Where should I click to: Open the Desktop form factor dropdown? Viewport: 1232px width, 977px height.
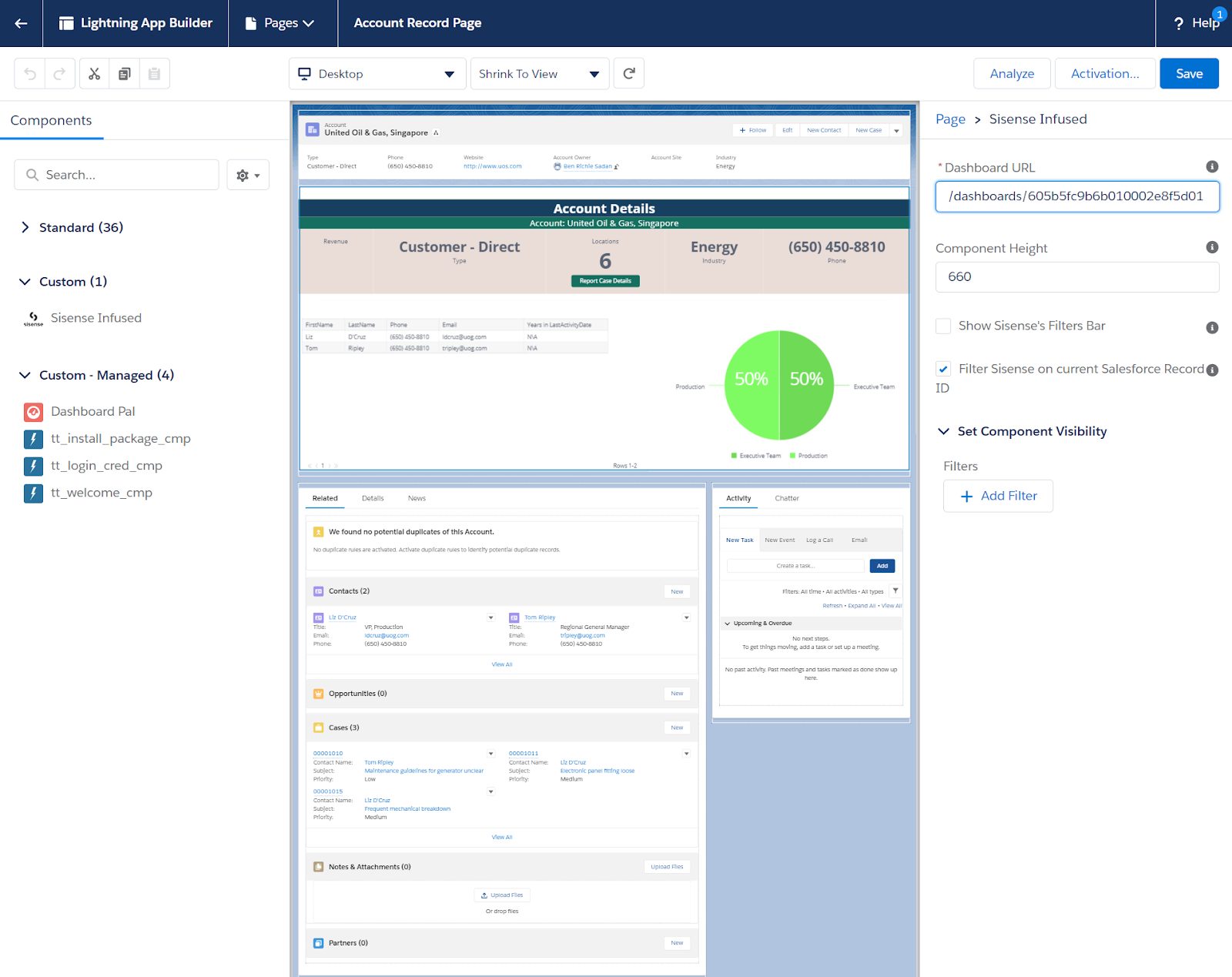point(377,74)
